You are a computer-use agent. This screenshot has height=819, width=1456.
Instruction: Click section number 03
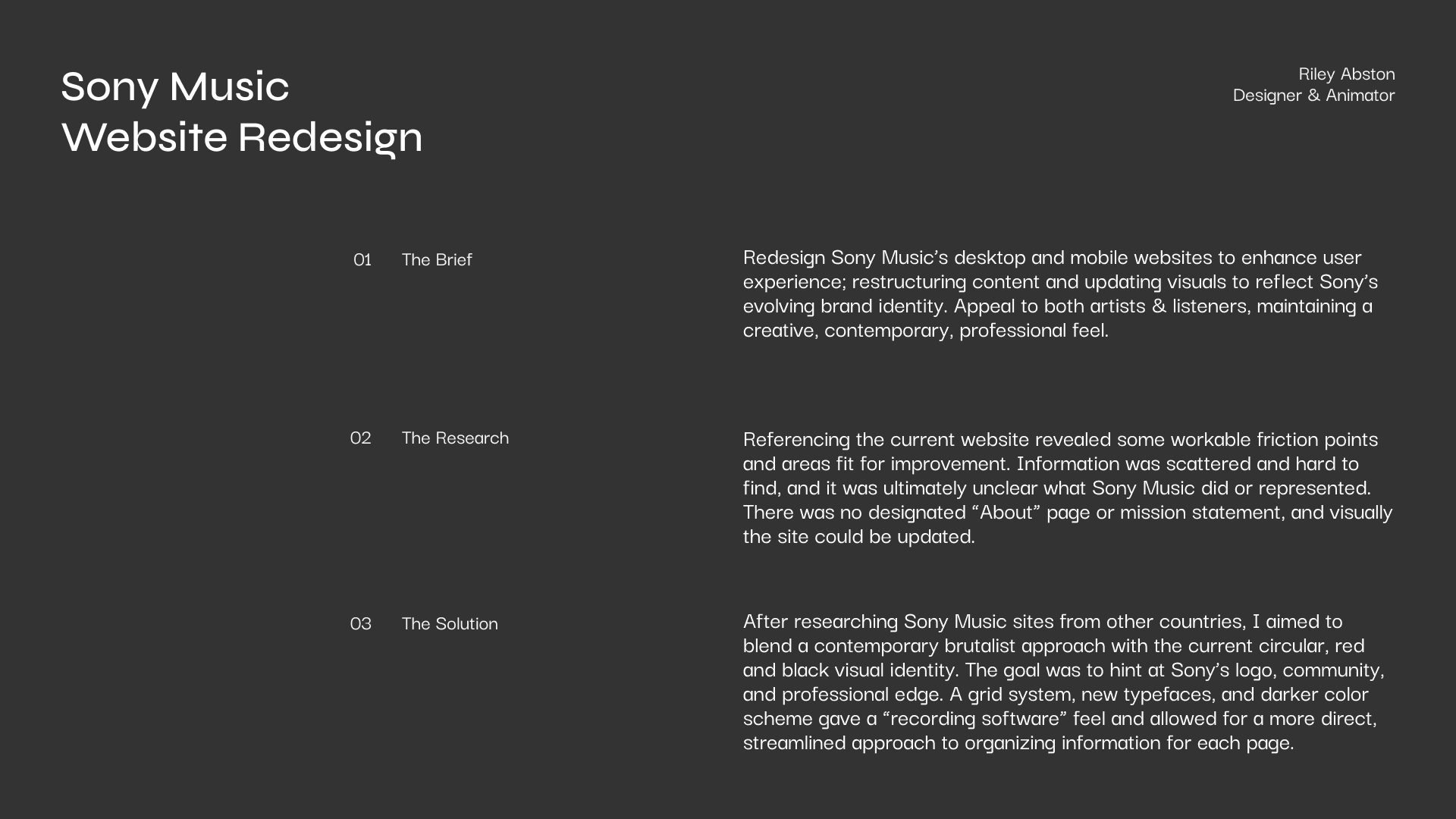click(x=361, y=623)
